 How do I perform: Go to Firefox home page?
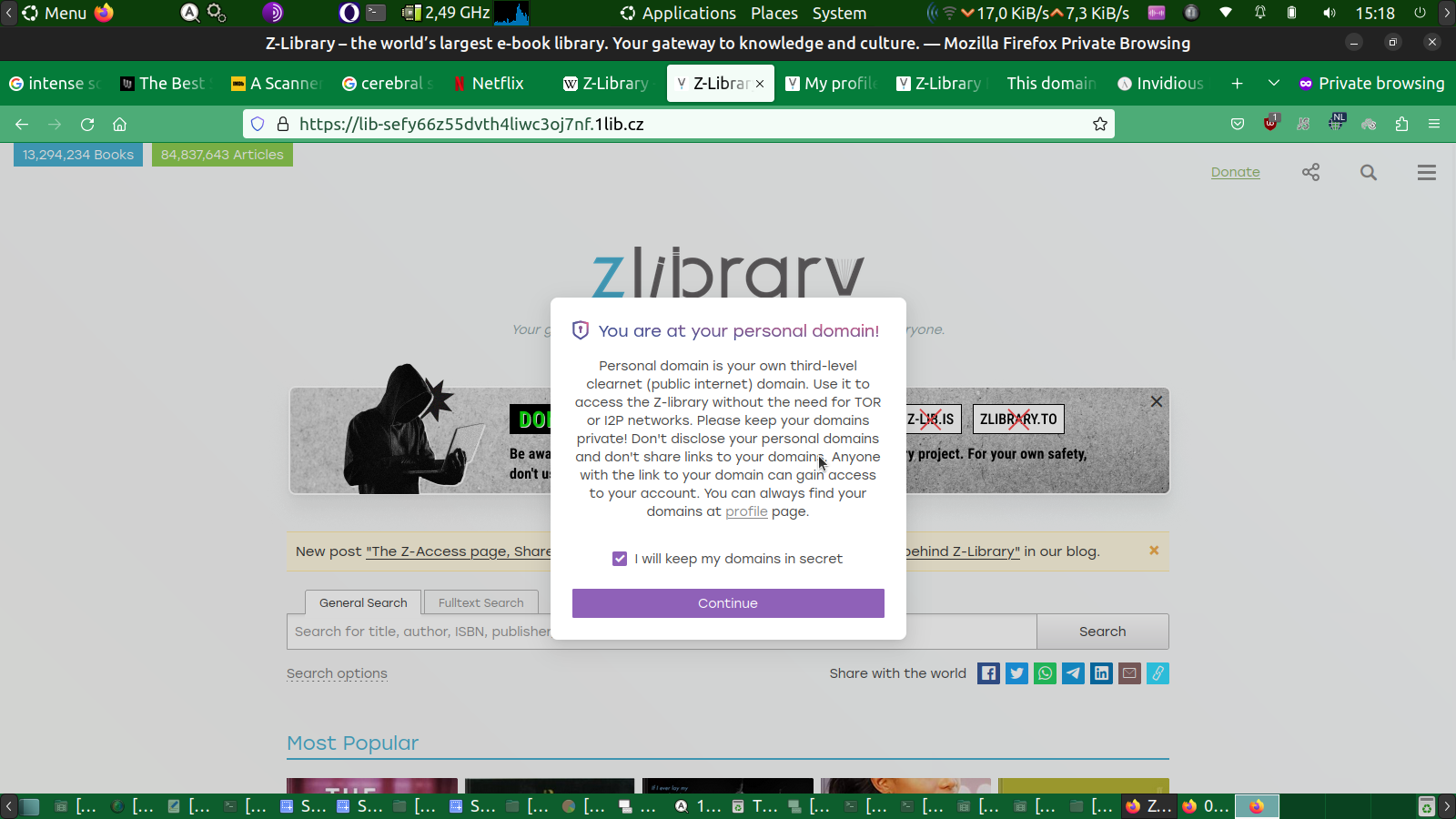pos(119,124)
